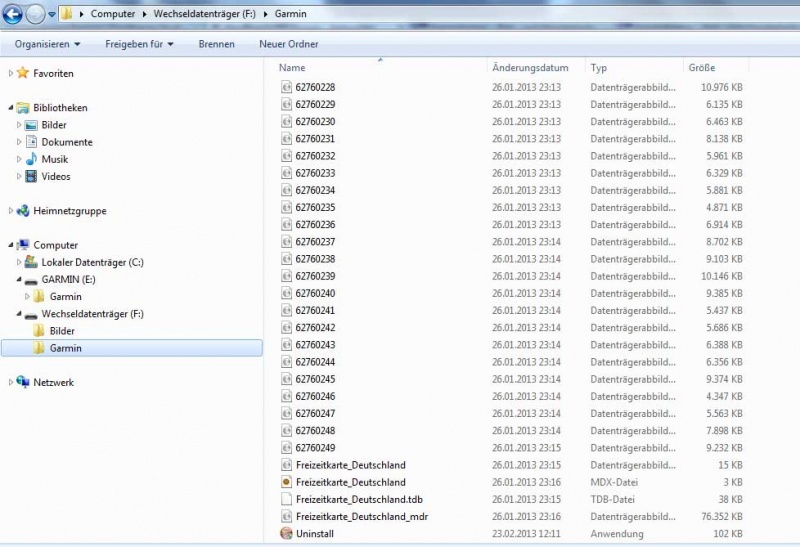
Task: Click the Heimnetzgruppe icon
Action: (23, 210)
